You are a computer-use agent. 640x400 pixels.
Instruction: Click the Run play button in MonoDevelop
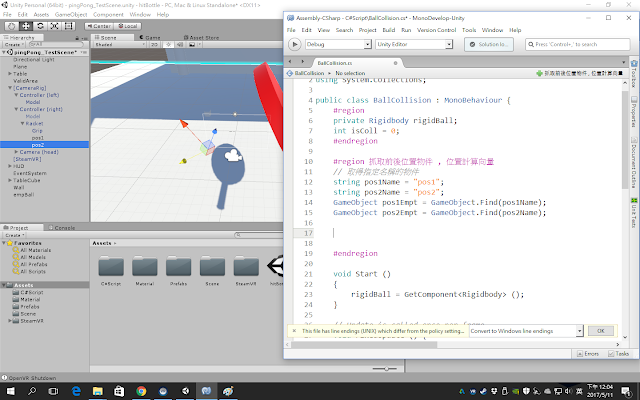295,44
